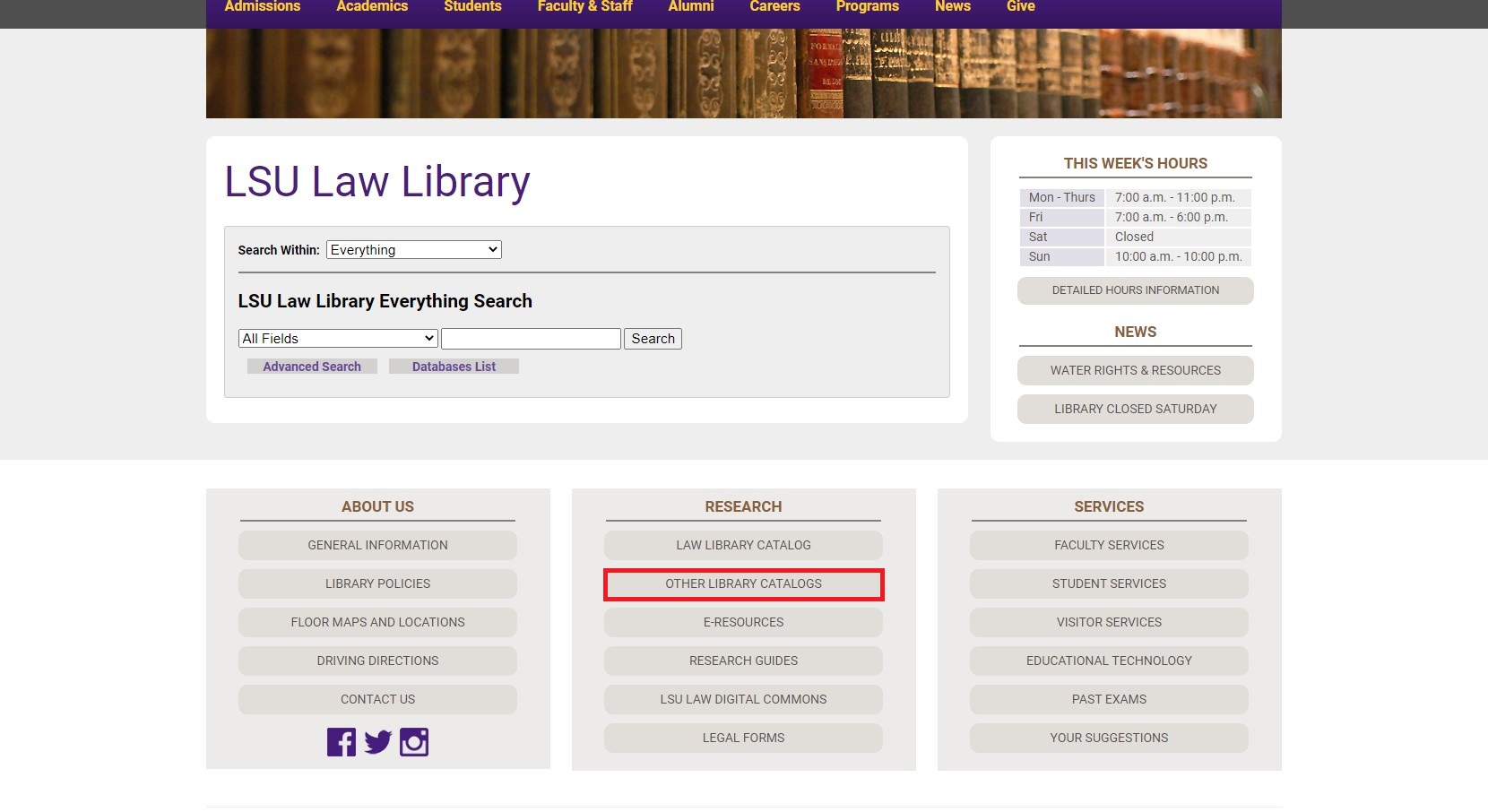The width and height of the screenshot is (1488, 812).
Task: Open the Past Exams page
Action: (1109, 699)
